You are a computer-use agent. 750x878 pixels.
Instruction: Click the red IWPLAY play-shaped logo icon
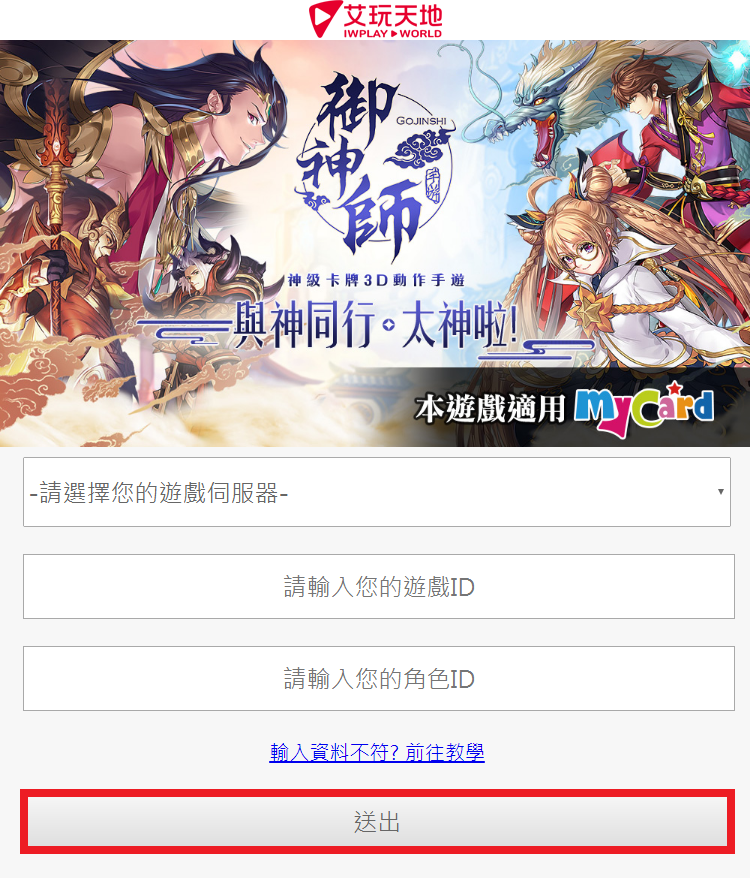pos(324,19)
